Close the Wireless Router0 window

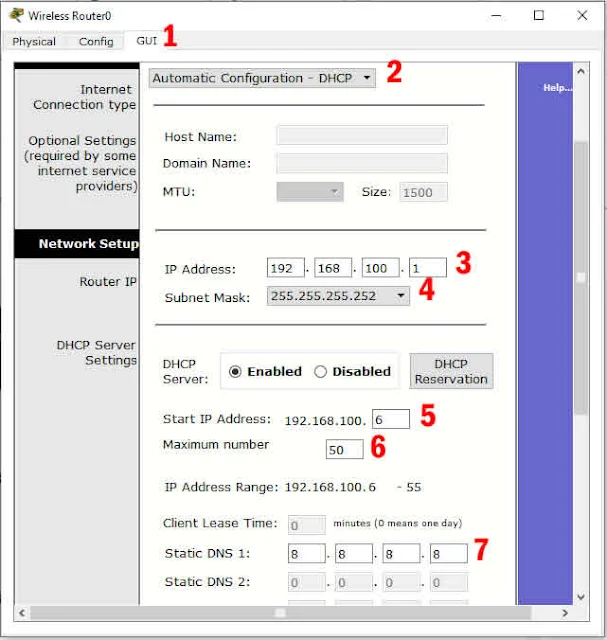click(582, 16)
